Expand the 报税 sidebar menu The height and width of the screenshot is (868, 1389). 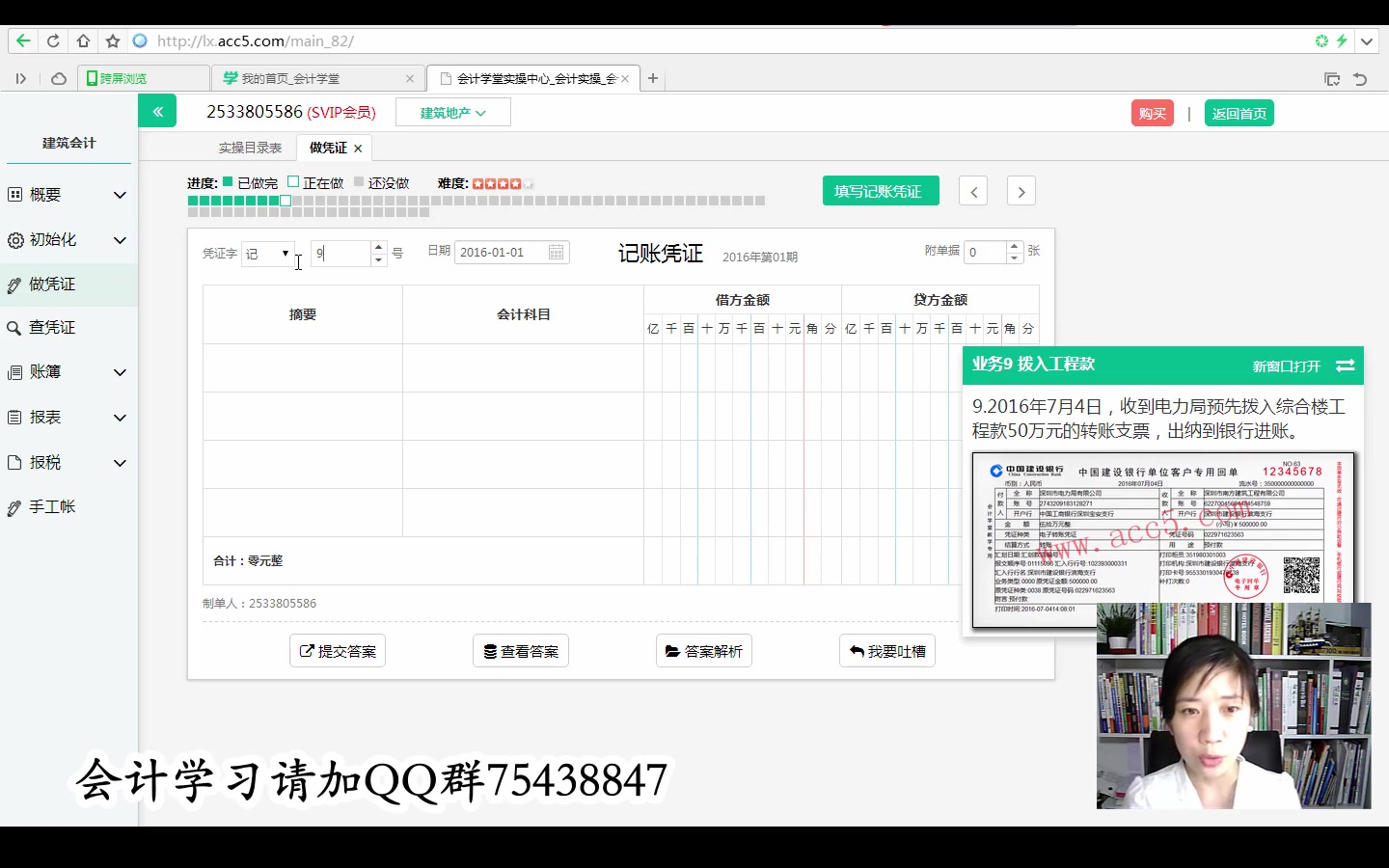click(x=68, y=463)
